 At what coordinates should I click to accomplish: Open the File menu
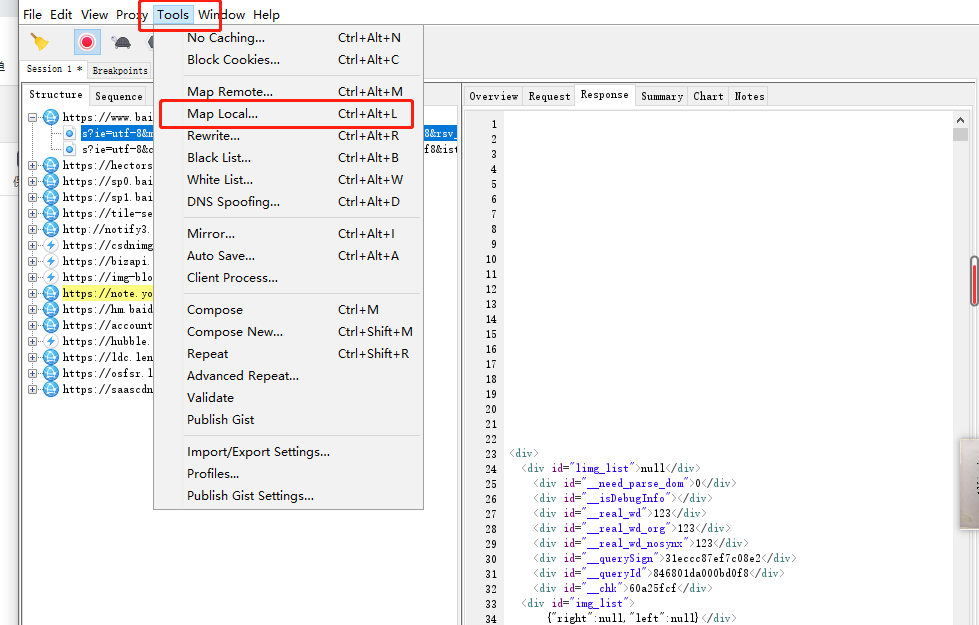[x=32, y=14]
